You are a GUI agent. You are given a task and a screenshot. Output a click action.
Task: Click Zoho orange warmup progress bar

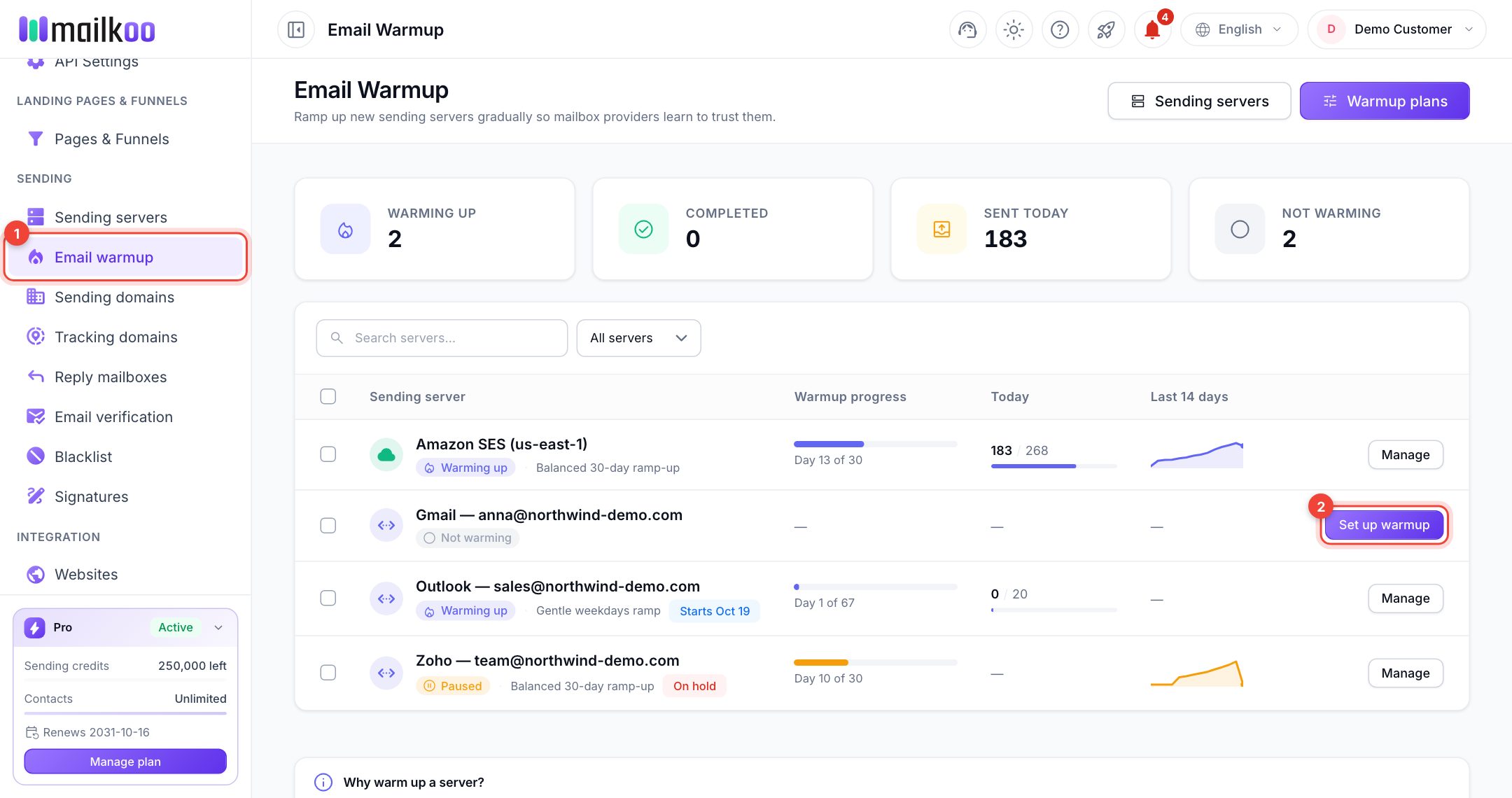875,662
